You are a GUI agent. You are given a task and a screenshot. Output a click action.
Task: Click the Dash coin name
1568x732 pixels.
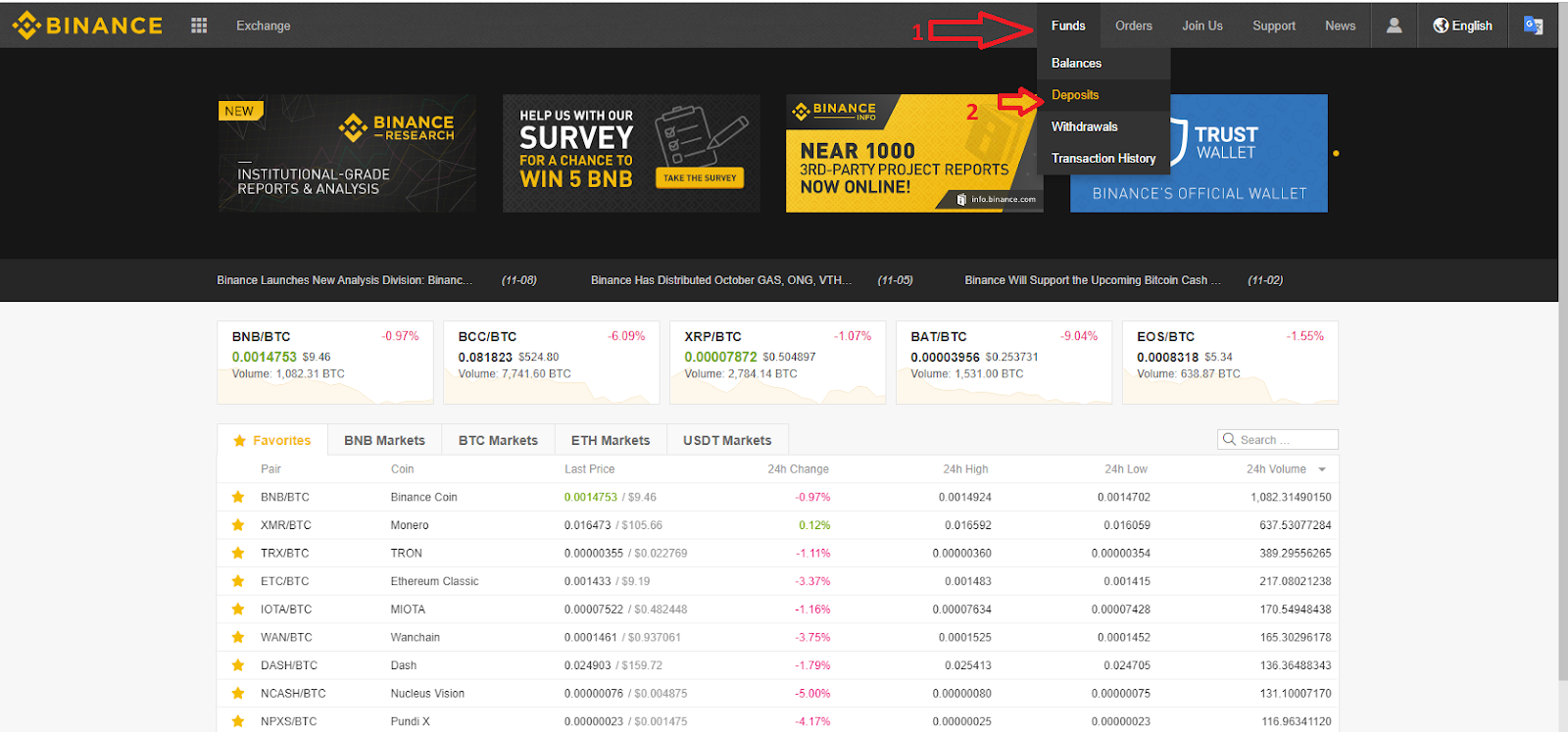click(404, 665)
